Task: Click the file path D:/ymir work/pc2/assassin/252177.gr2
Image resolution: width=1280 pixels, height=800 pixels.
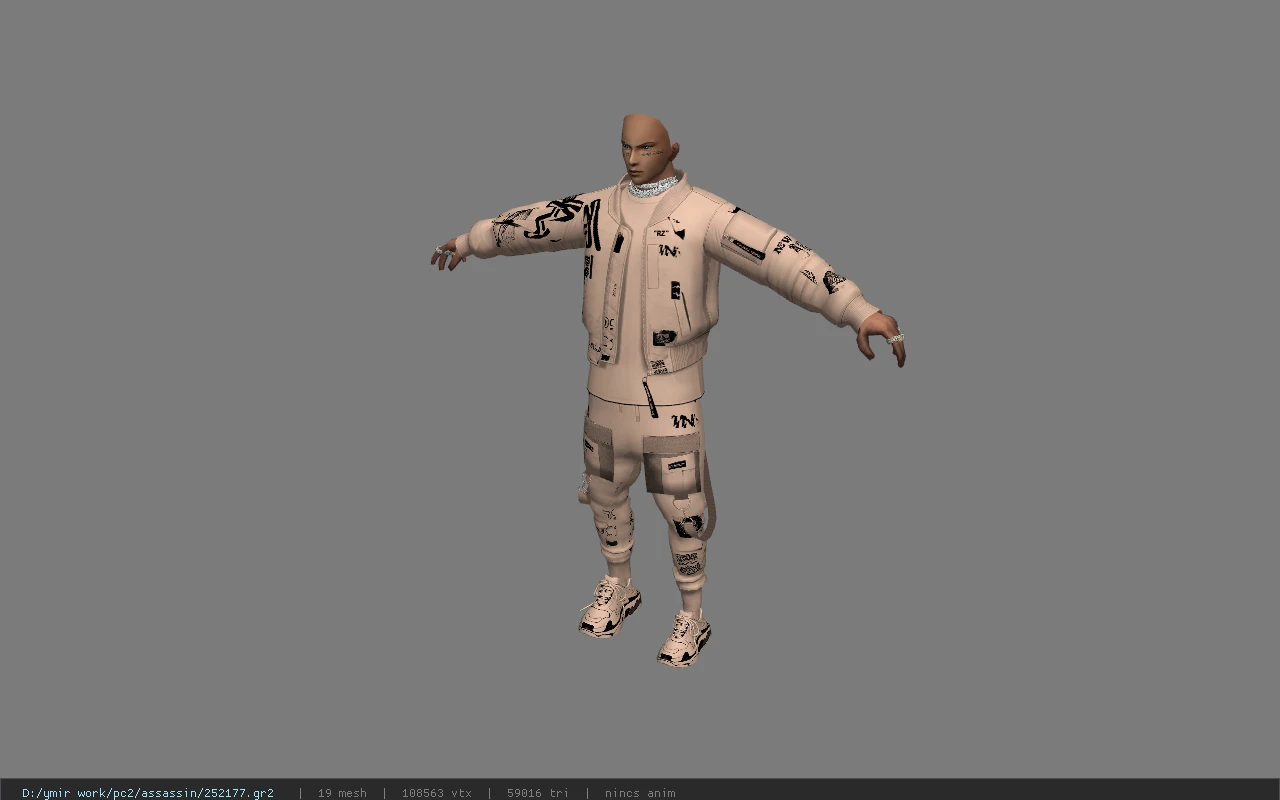Action: (148, 793)
